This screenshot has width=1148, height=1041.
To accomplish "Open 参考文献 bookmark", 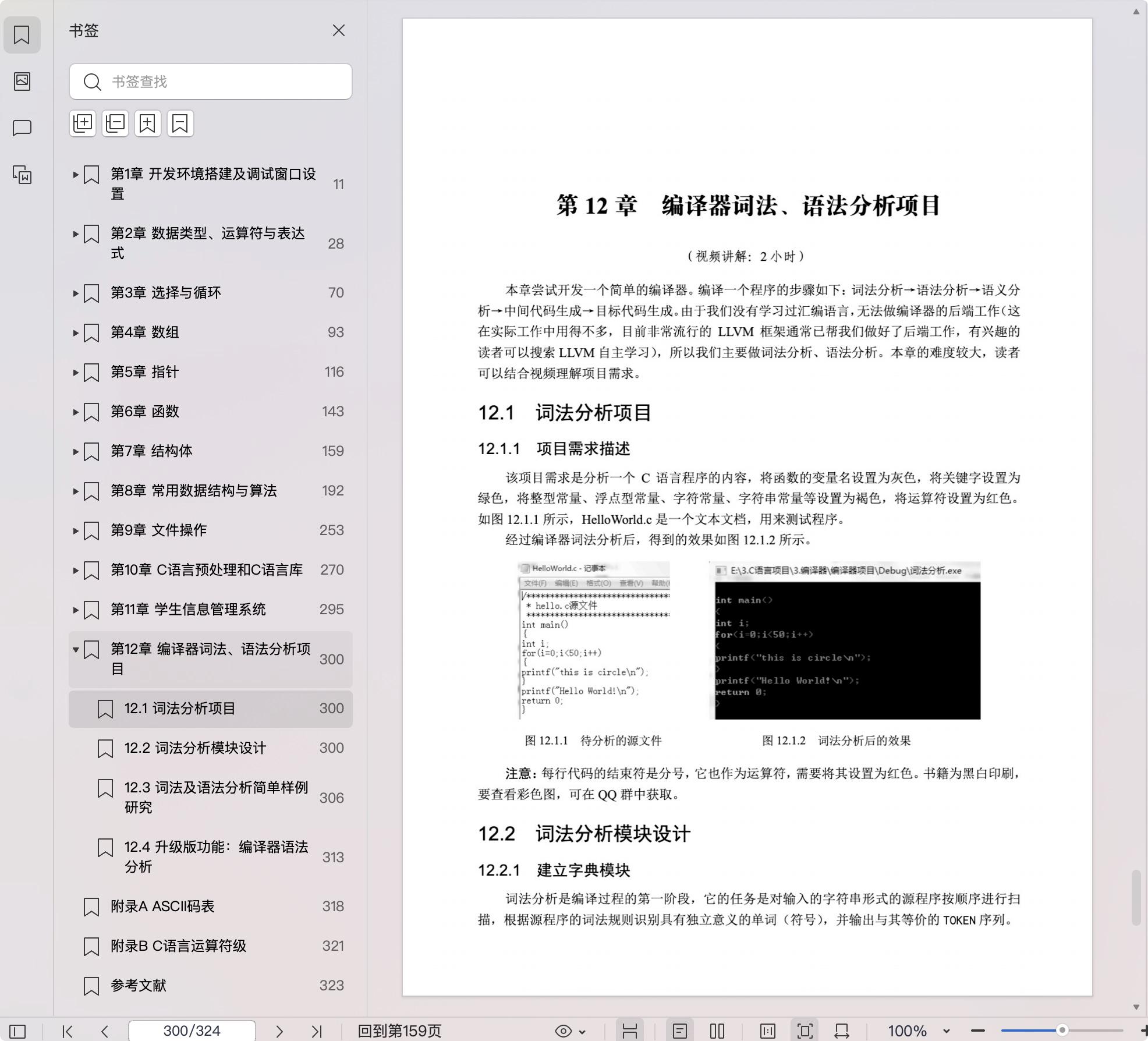I will click(x=210, y=986).
